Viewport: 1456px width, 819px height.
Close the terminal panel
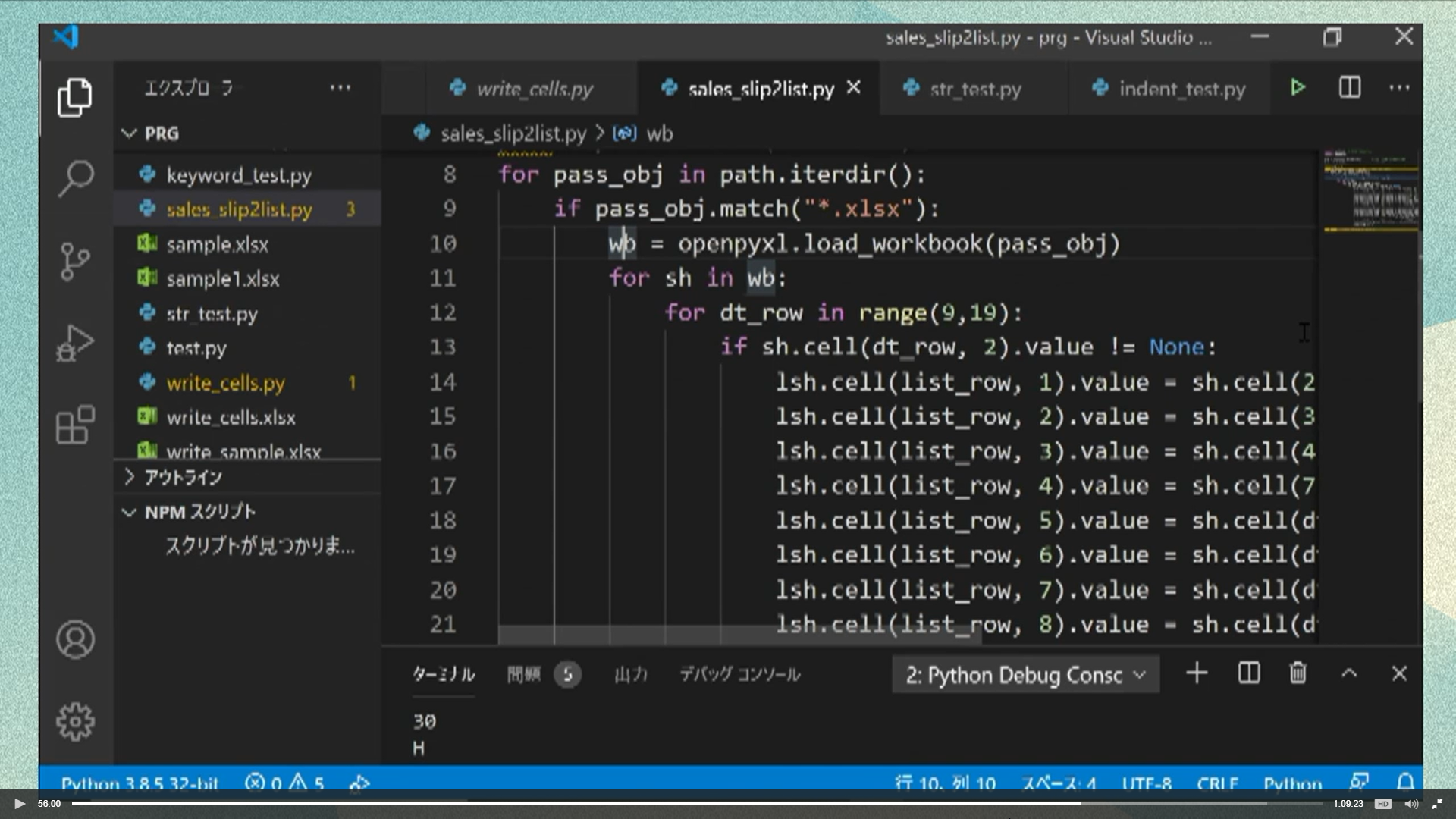pos(1399,673)
